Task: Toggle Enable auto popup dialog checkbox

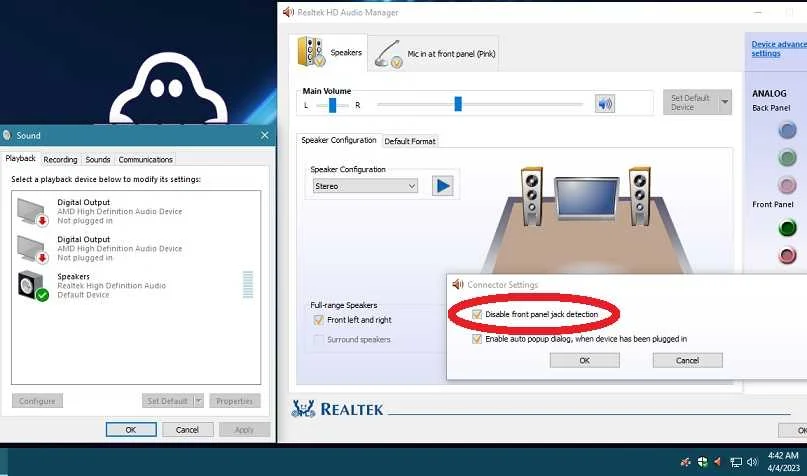Action: (477, 339)
